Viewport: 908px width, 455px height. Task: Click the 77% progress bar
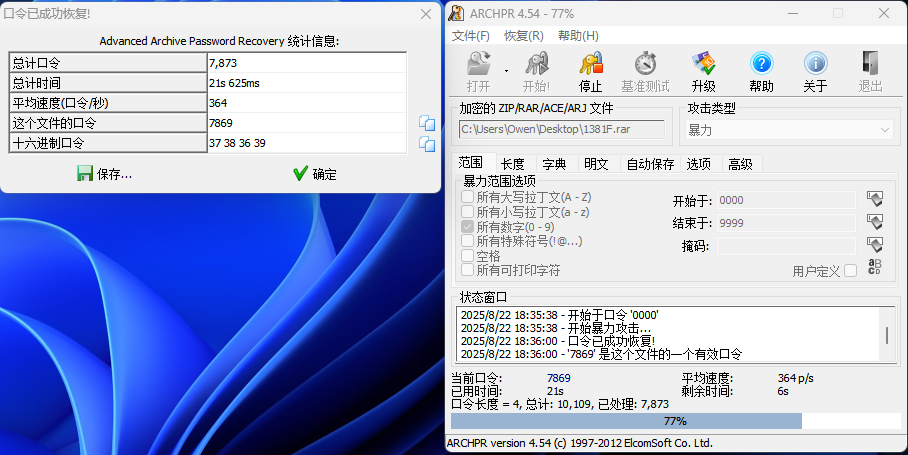(675, 421)
